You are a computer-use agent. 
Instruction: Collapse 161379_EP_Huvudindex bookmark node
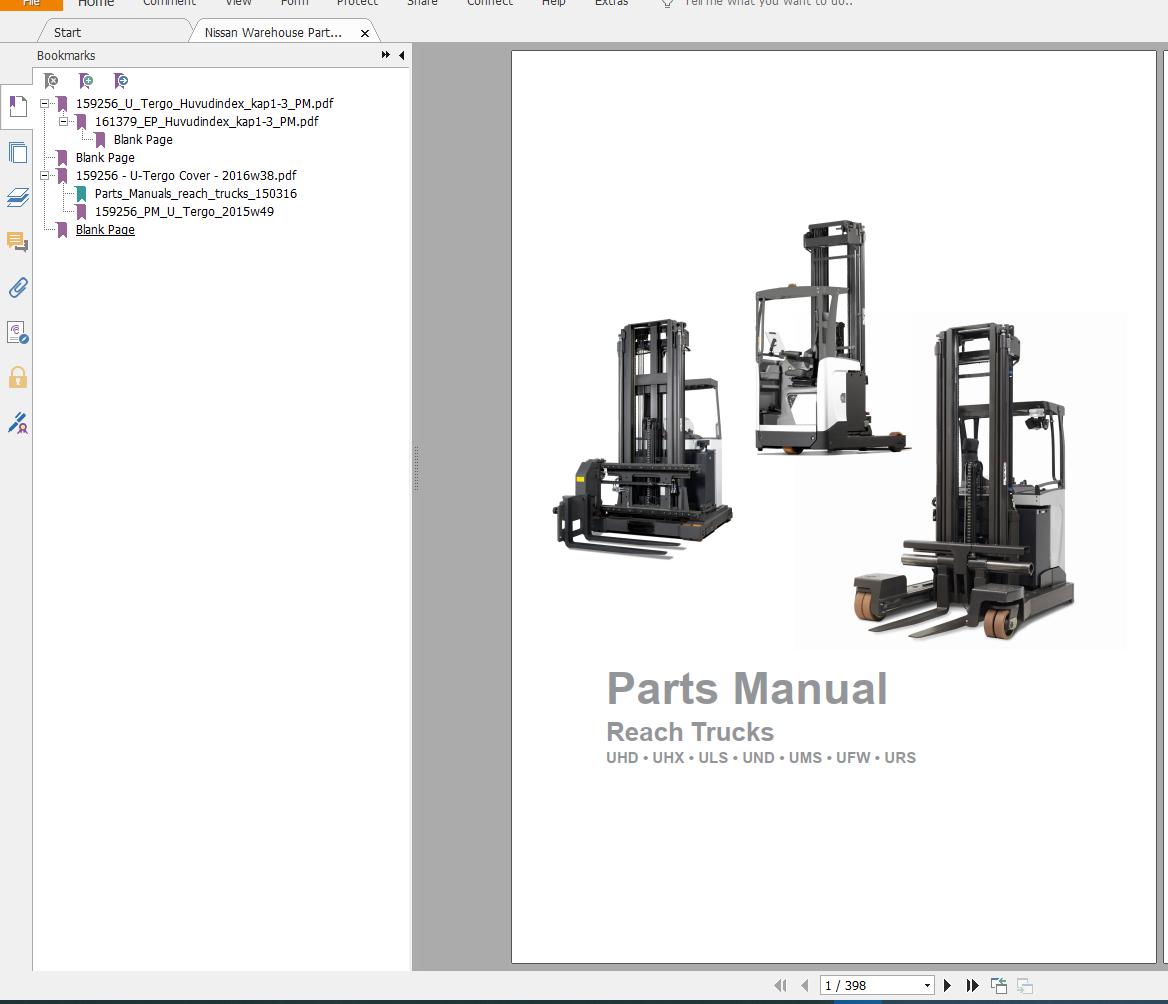(64, 122)
